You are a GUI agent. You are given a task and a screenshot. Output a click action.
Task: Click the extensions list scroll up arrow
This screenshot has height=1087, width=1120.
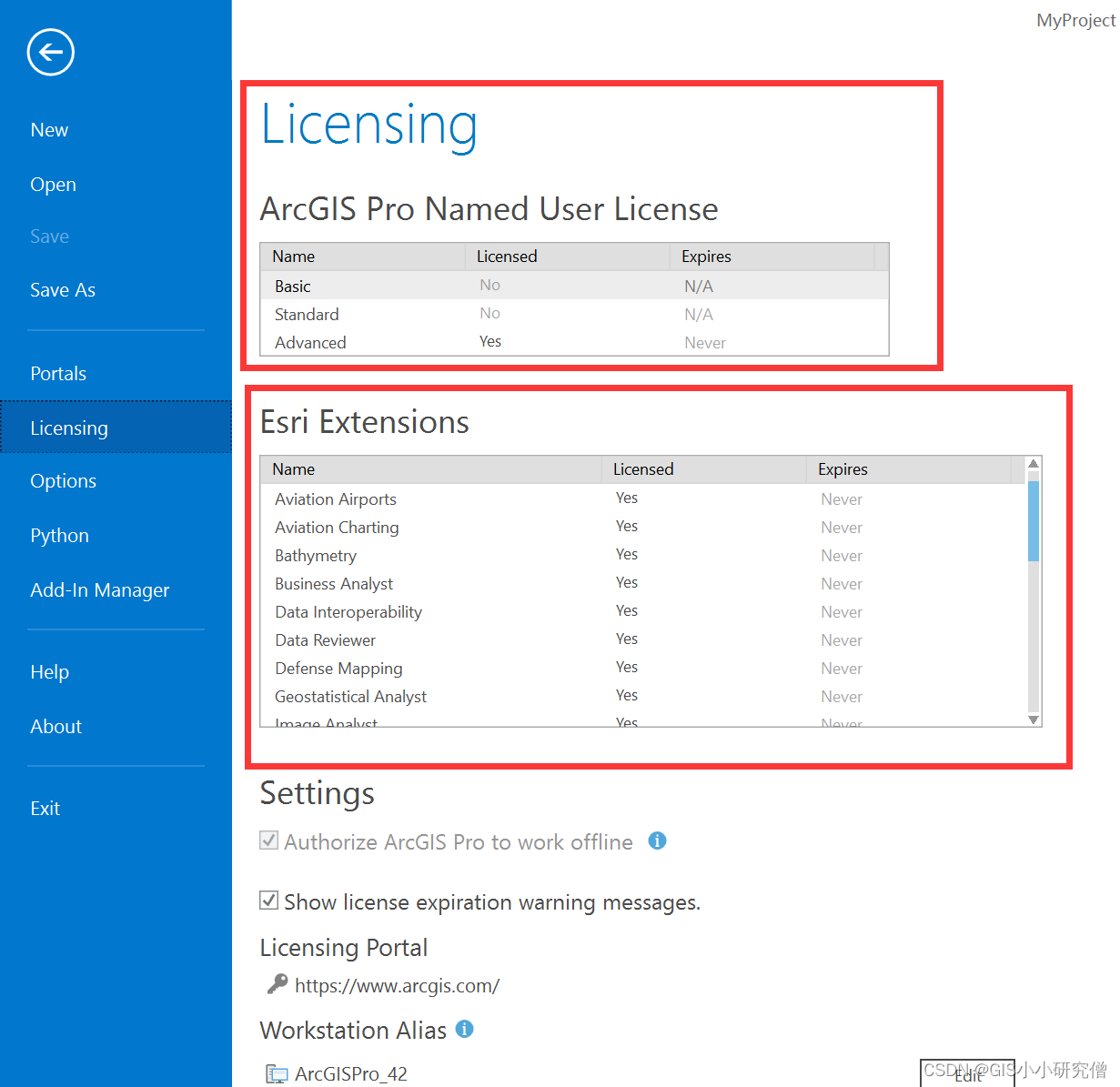(x=1034, y=464)
